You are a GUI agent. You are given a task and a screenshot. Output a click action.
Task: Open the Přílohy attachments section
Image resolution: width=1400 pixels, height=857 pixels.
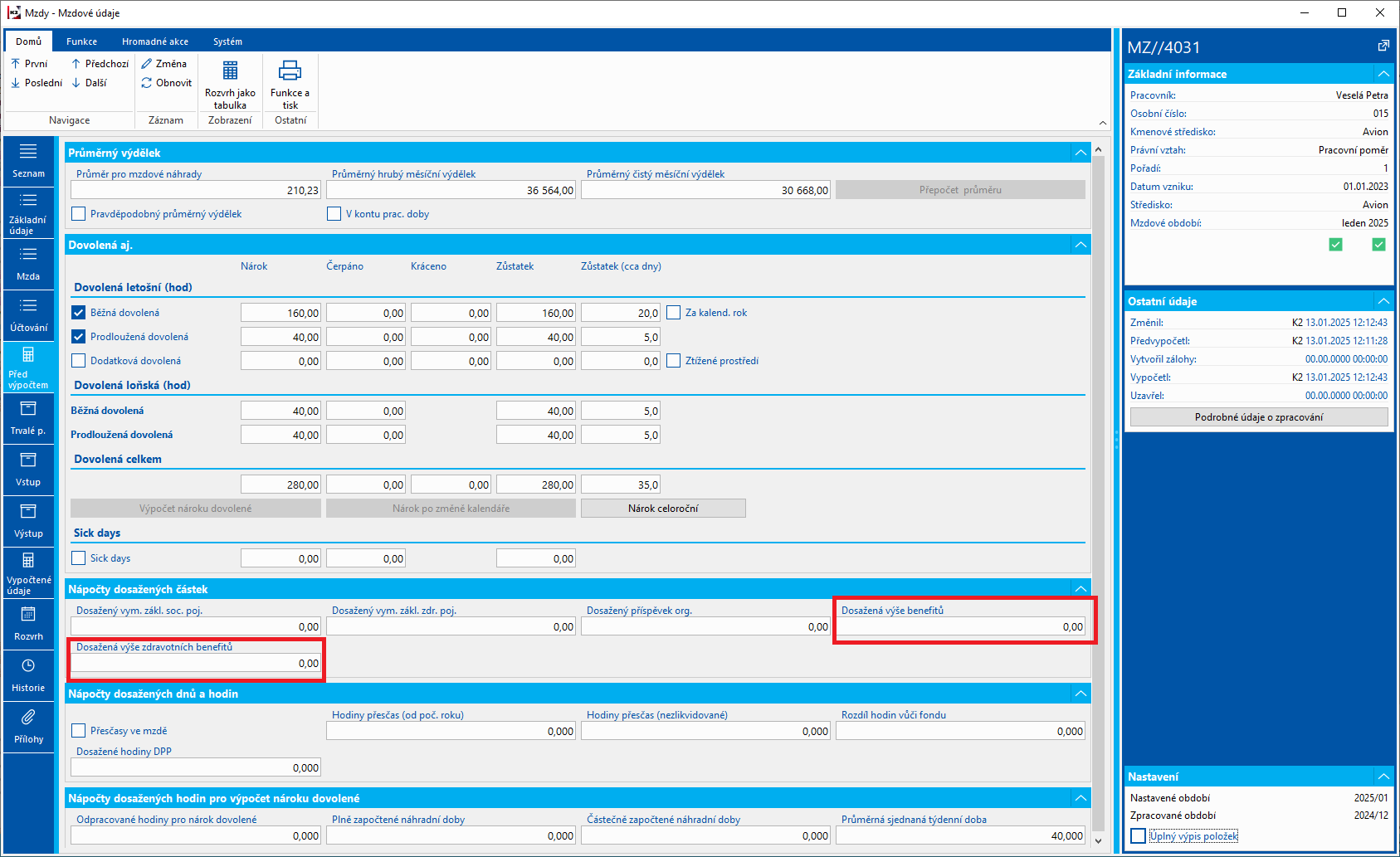[28, 727]
